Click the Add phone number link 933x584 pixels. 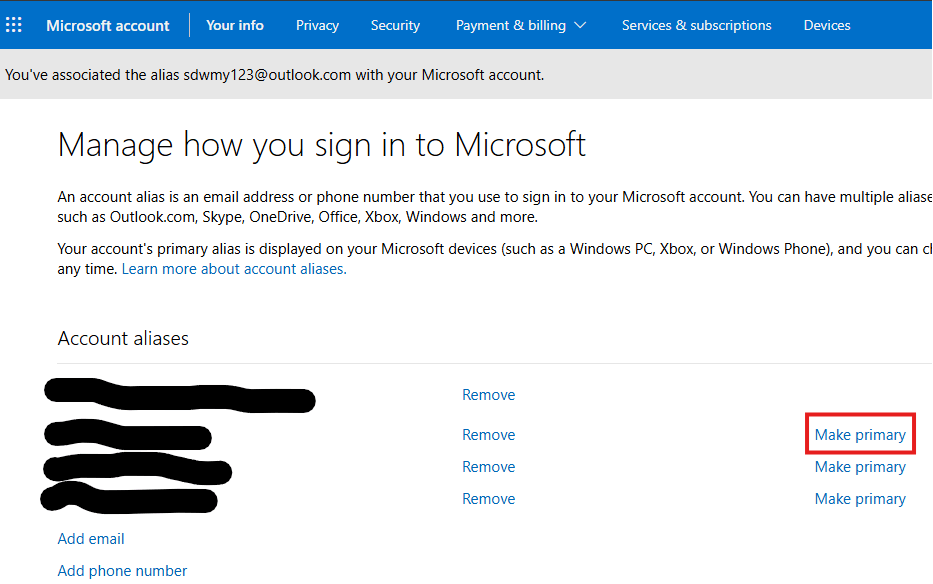pos(122,571)
